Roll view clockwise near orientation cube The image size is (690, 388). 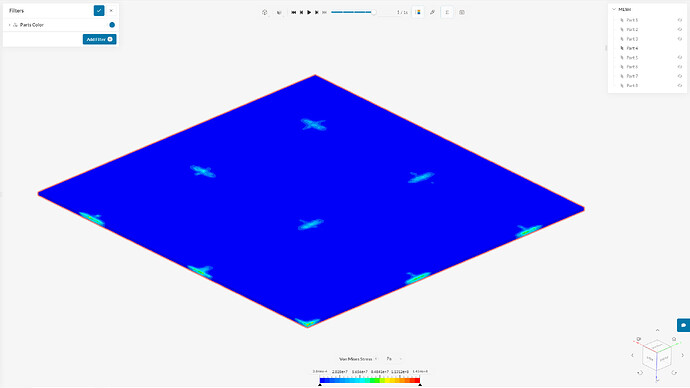click(x=674, y=373)
